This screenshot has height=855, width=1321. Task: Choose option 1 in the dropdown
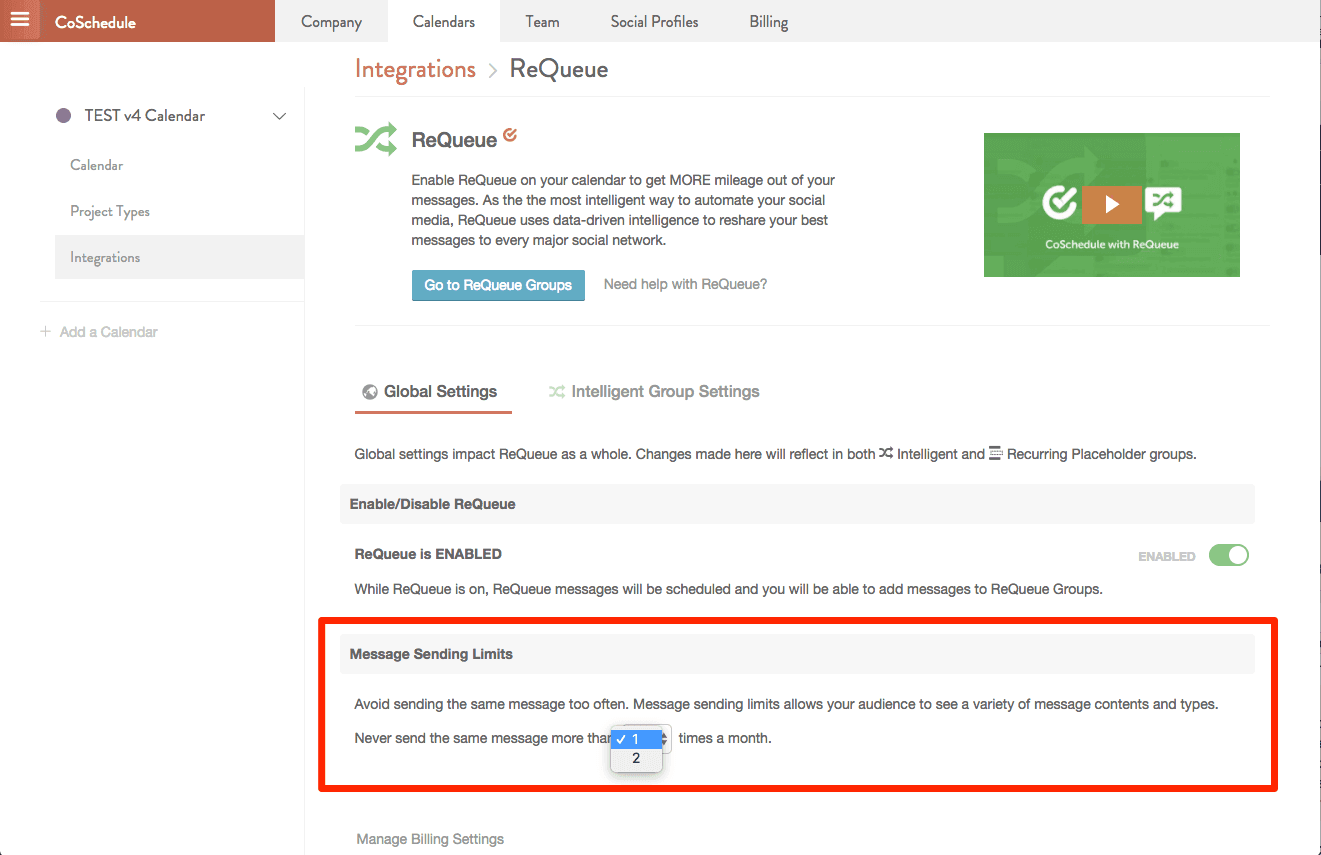[636, 739]
